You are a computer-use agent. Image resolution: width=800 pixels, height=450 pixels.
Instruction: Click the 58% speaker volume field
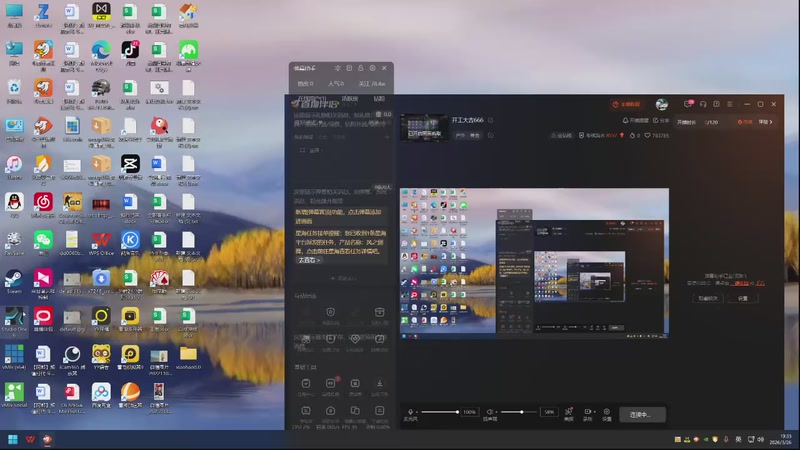[549, 412]
